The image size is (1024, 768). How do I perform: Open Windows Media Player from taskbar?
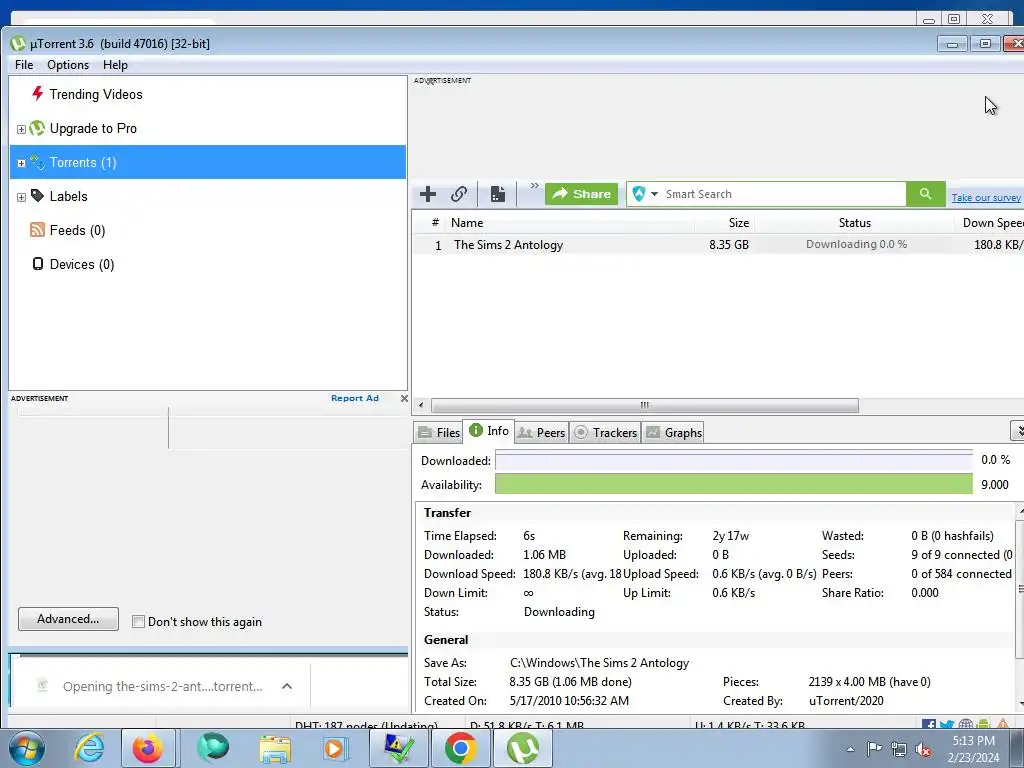pos(335,748)
